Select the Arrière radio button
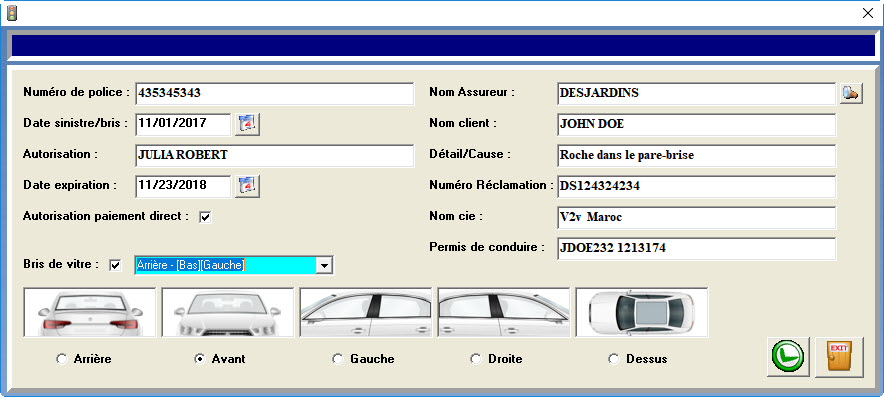 [x=61, y=359]
